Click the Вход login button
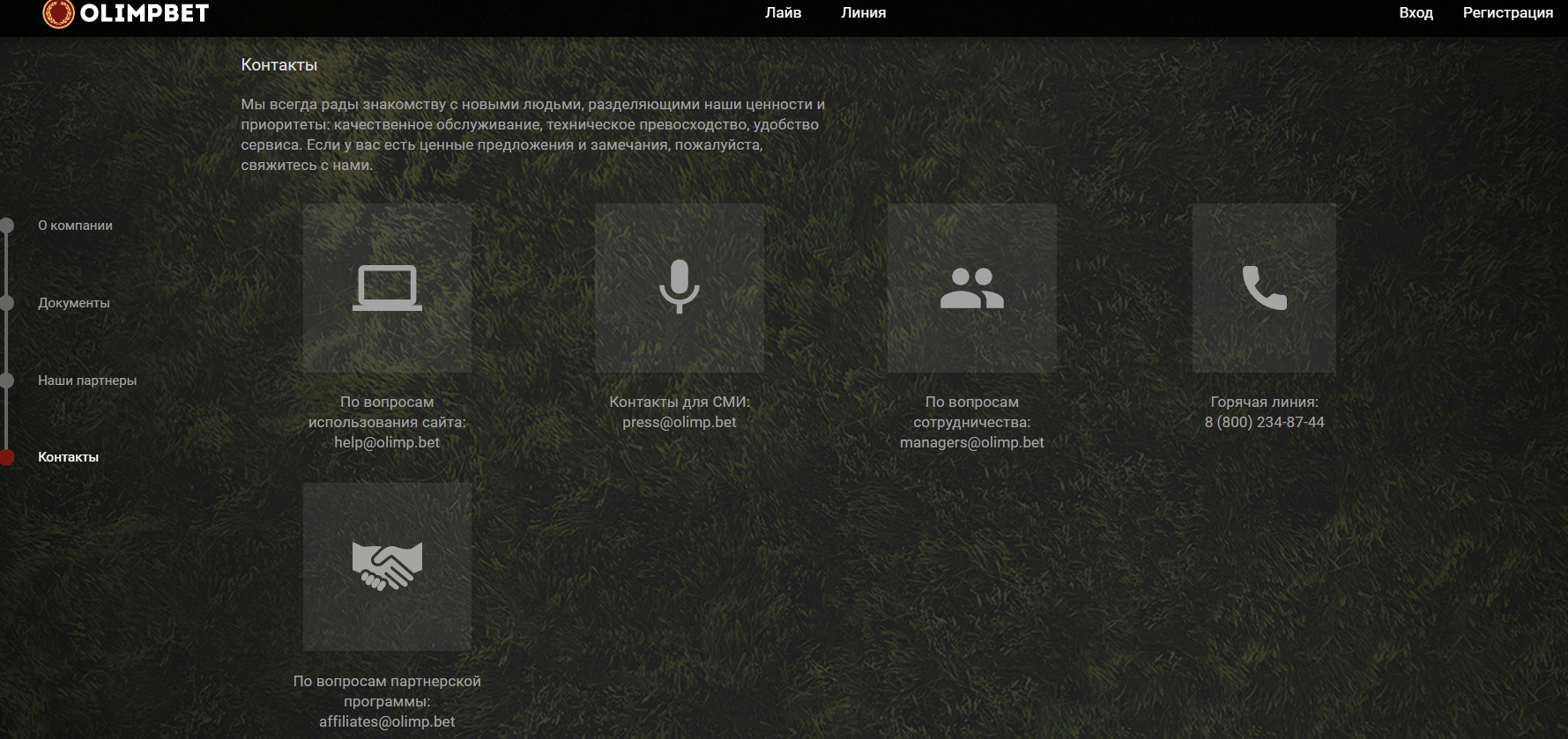This screenshot has width=1568, height=739. click(1416, 13)
